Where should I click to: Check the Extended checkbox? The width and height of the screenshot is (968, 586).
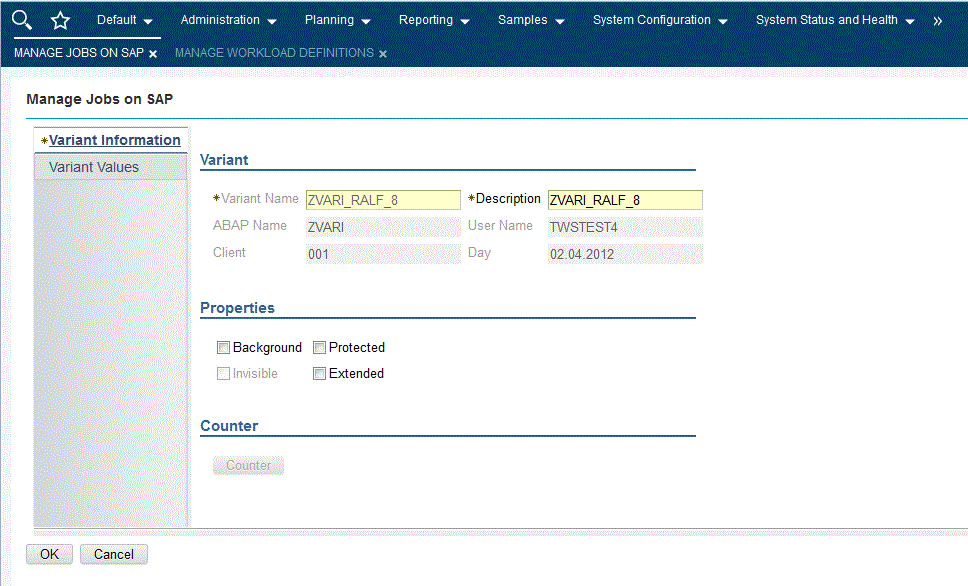click(319, 373)
